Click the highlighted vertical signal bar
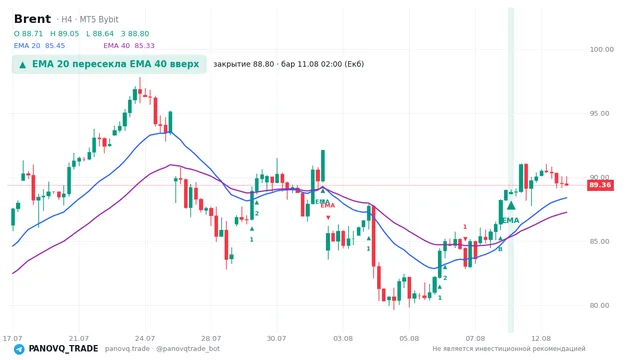Viewport: 640px width, 360px height. click(511, 170)
